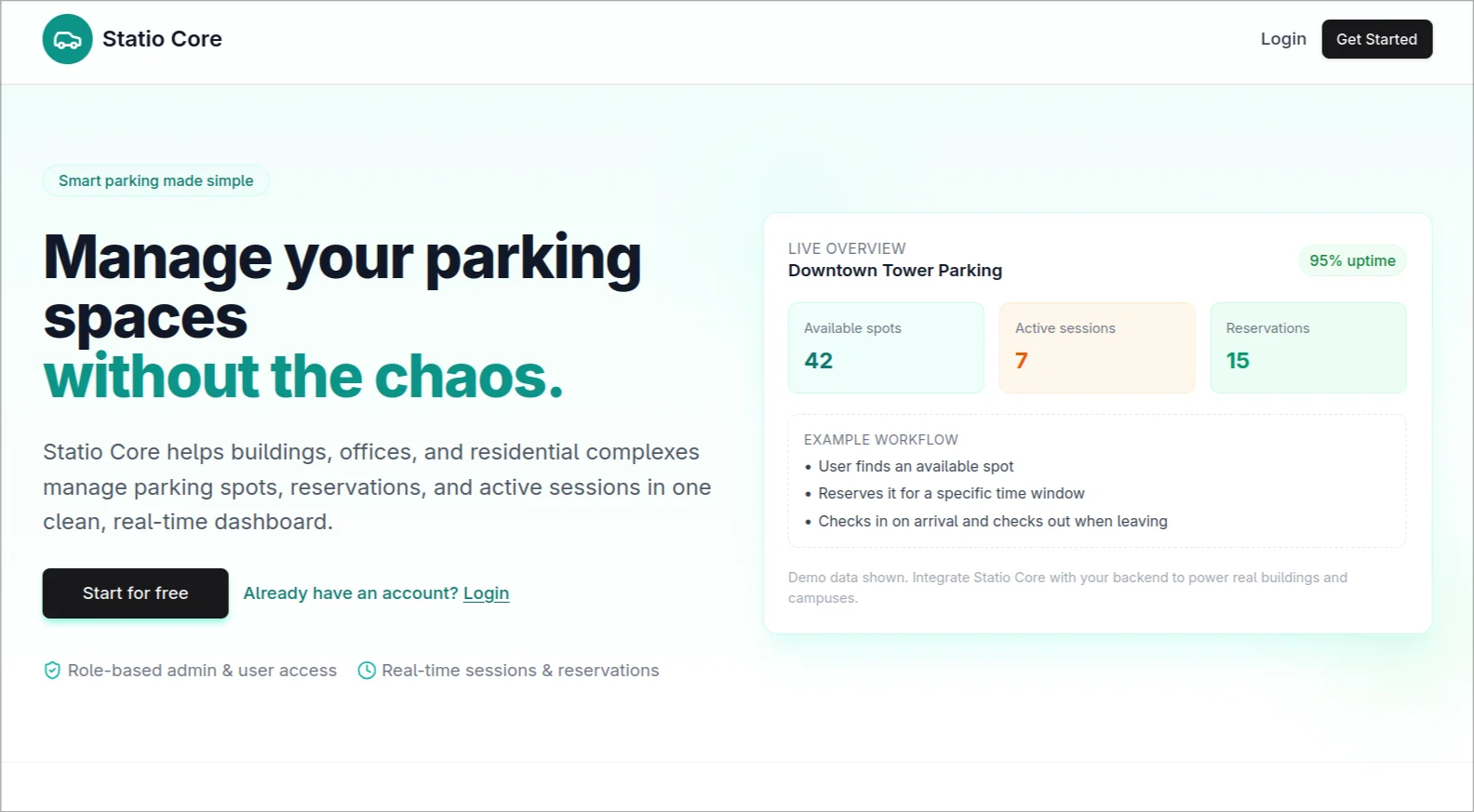Click the Start for free button
The height and width of the screenshot is (812, 1474).
click(x=135, y=593)
